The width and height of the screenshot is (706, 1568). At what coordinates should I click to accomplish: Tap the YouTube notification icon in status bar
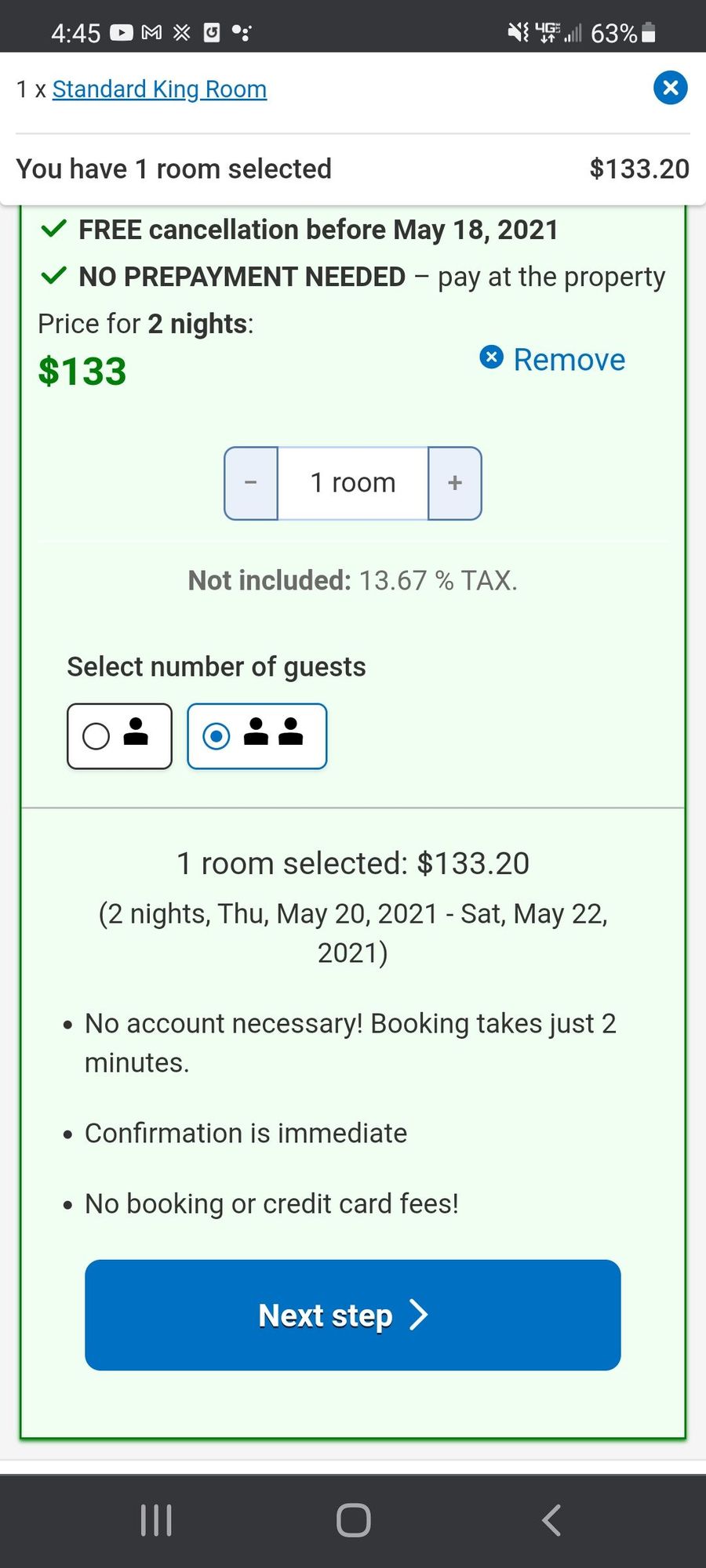122,33
